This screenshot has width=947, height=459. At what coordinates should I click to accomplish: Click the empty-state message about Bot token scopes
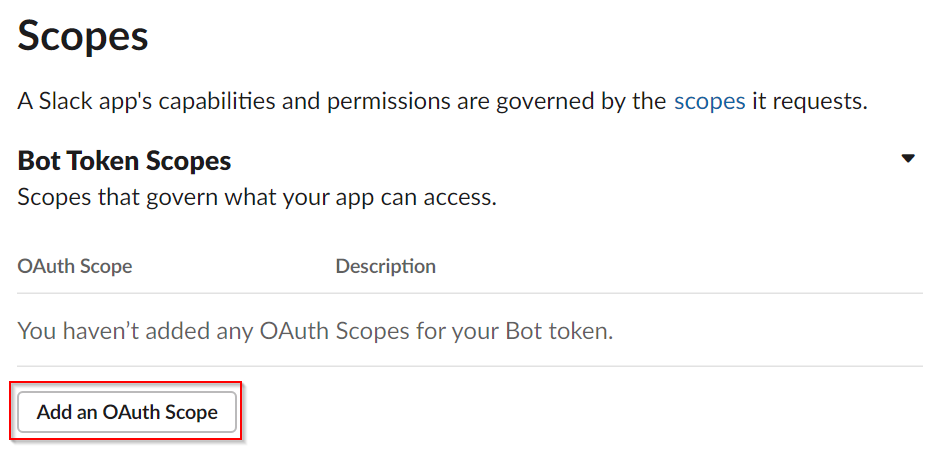(315, 330)
